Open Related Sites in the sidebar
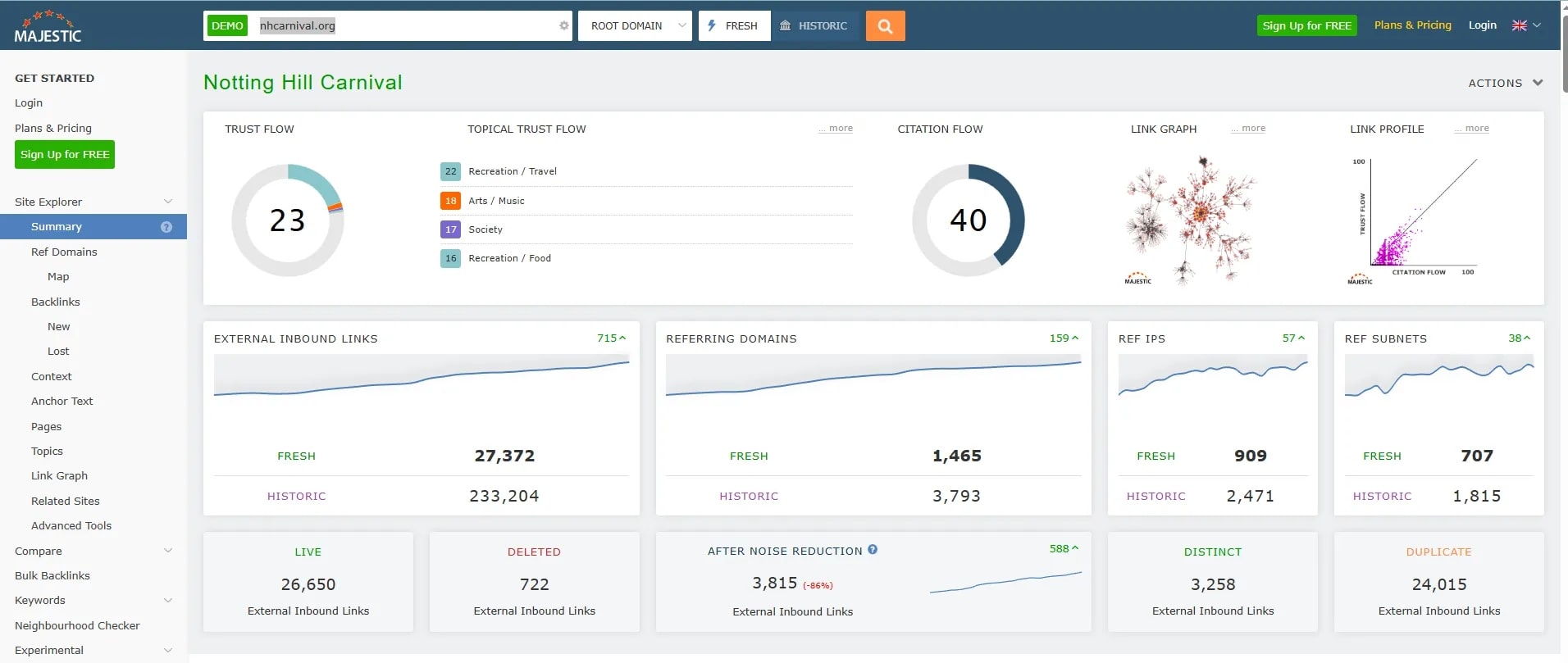The width and height of the screenshot is (1568, 663). pyautogui.click(x=65, y=501)
